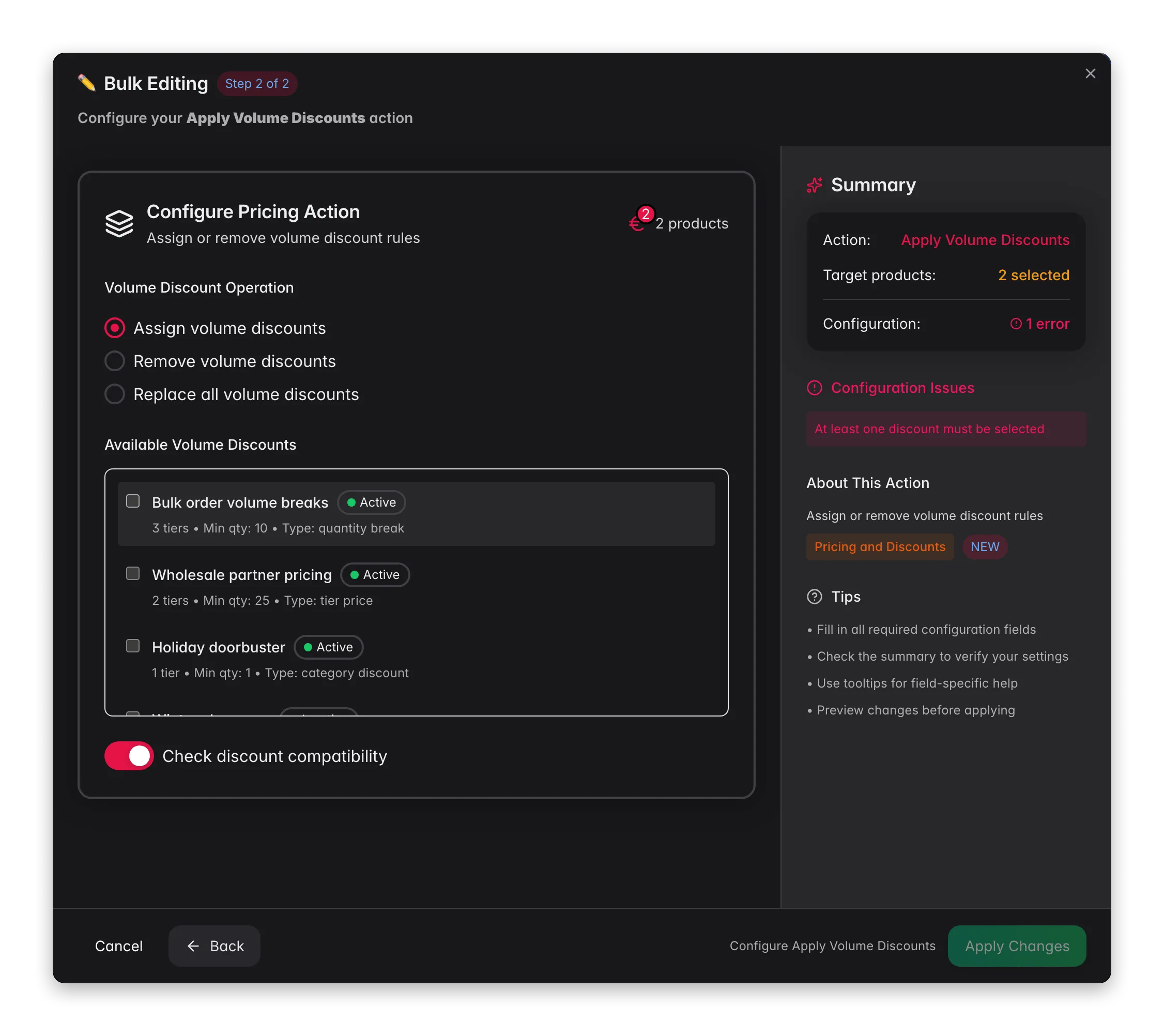Click Active badge on Bulk order volume breaks
This screenshot has height=1036, width=1164.
(371, 502)
